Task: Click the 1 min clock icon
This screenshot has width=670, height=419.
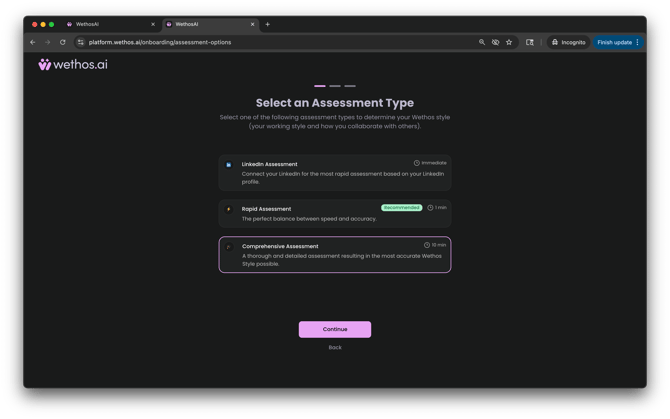Action: tap(430, 208)
